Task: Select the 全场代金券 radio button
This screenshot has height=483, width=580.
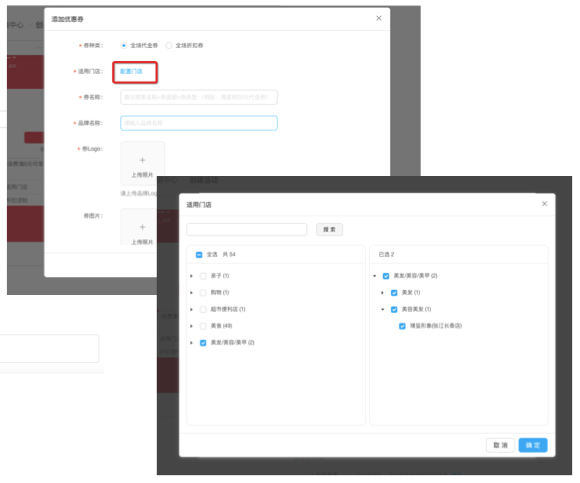Action: coord(124,45)
